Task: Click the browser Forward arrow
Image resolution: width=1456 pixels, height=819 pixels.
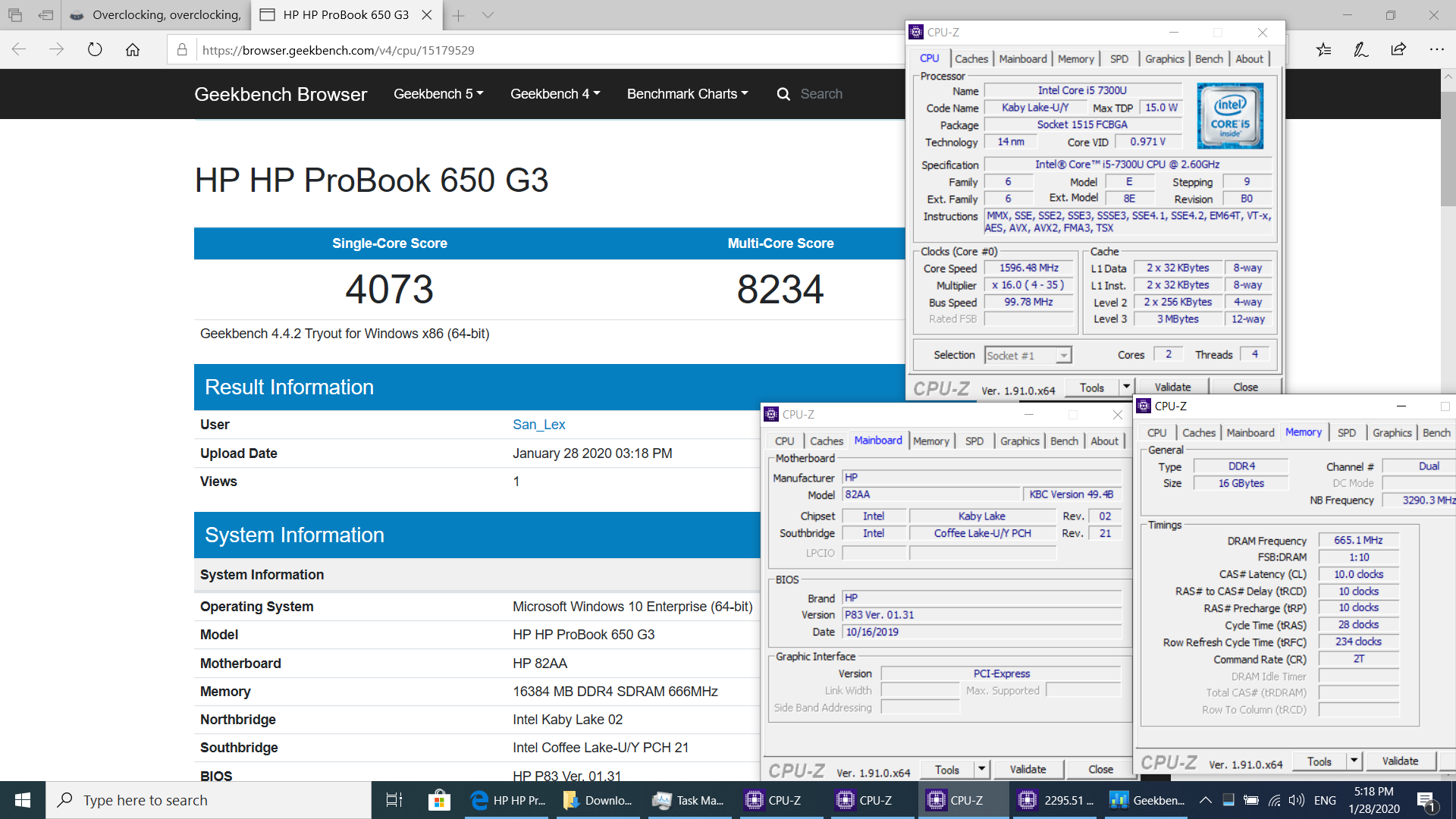Action: pyautogui.click(x=57, y=50)
